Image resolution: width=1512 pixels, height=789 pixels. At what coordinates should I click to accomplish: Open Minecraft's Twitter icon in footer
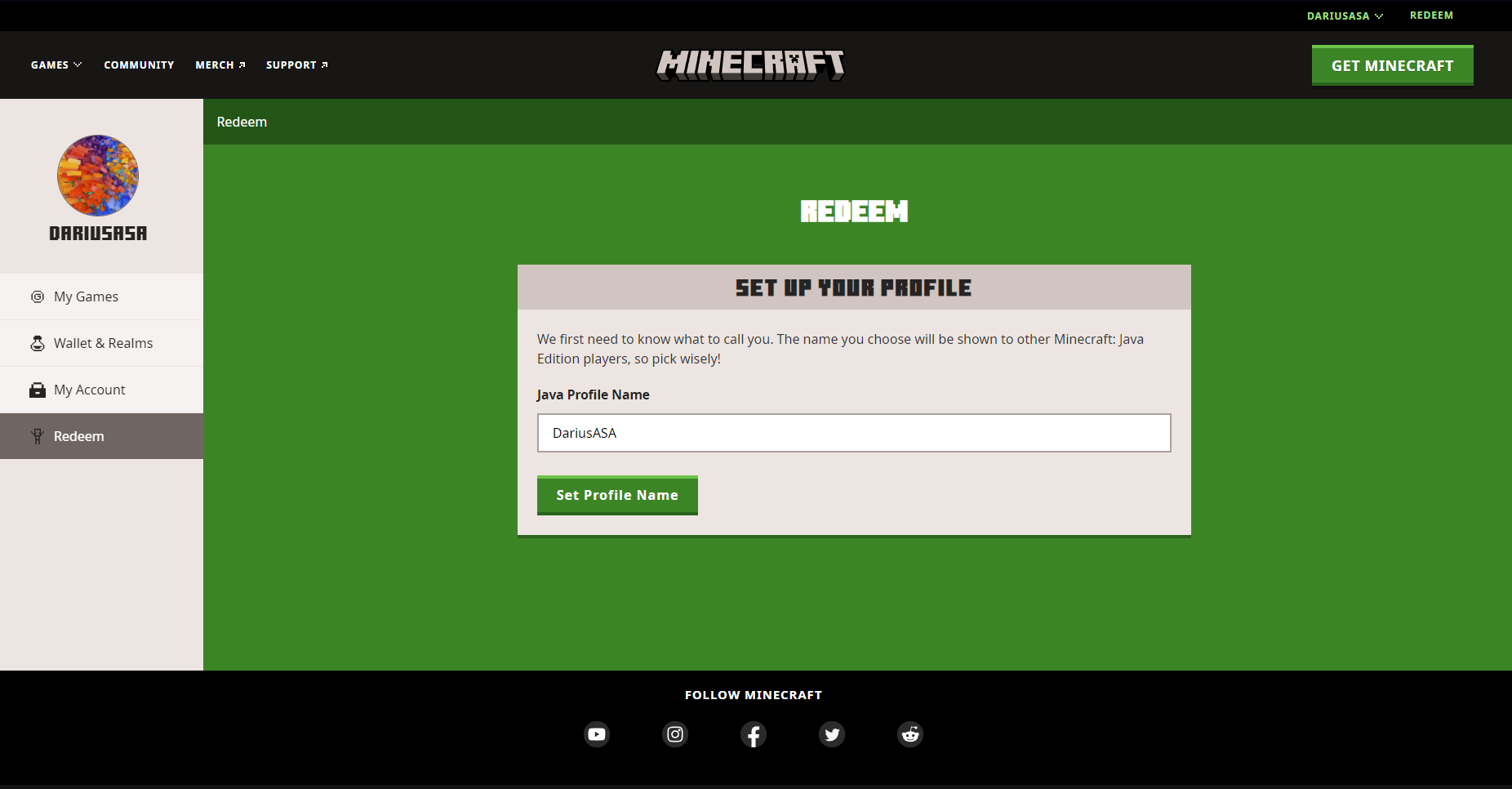(x=832, y=734)
